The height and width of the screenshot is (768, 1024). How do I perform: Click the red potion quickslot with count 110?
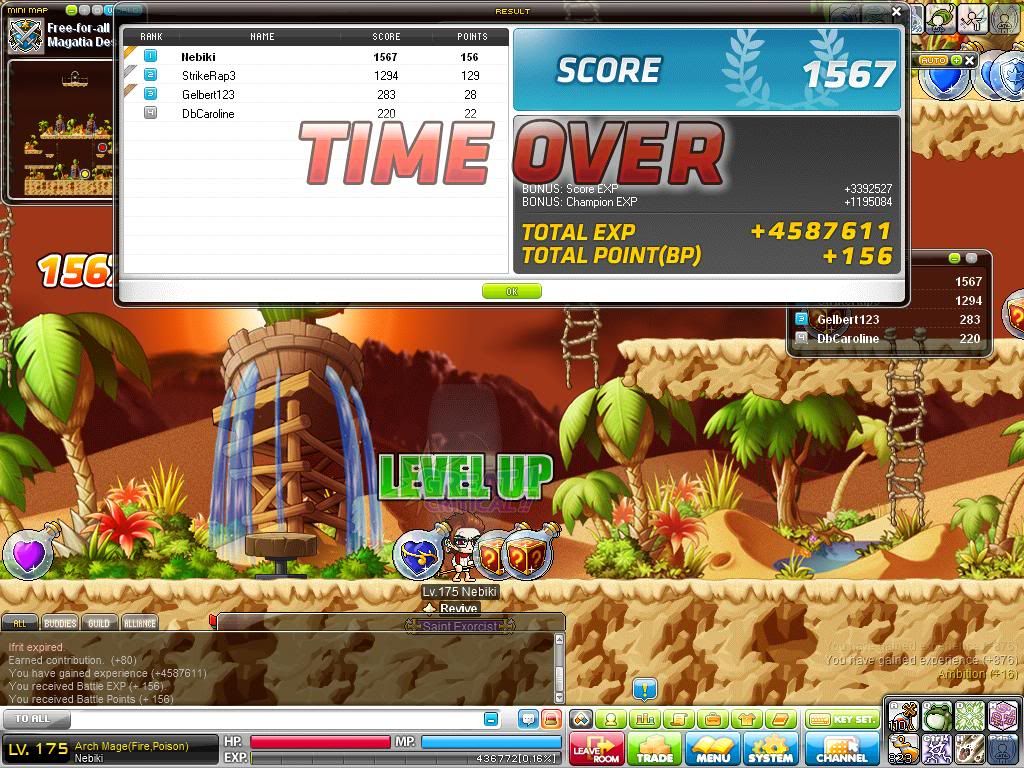click(x=903, y=716)
